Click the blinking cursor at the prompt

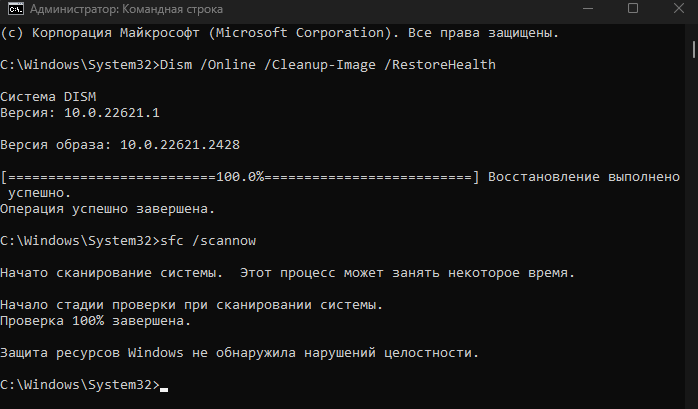tap(164, 389)
